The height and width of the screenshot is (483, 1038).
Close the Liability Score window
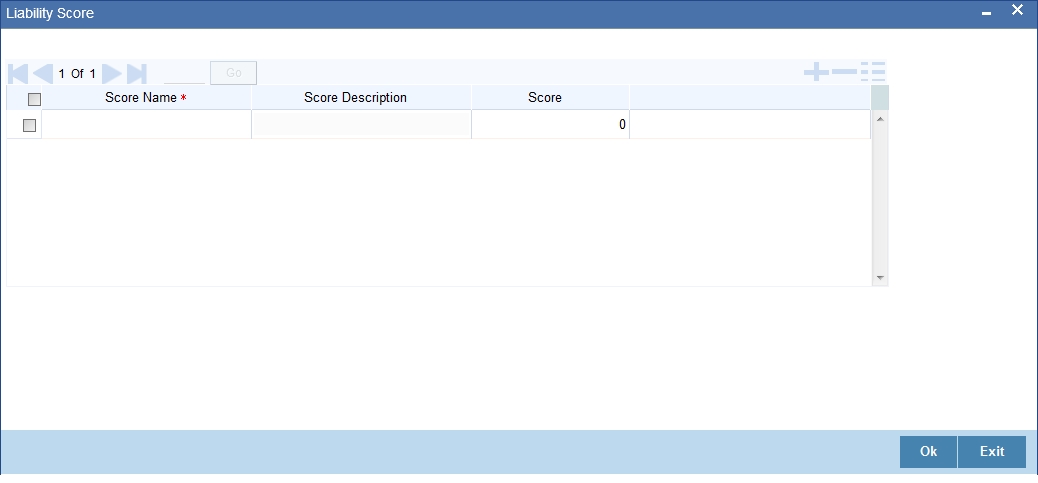point(1017,10)
